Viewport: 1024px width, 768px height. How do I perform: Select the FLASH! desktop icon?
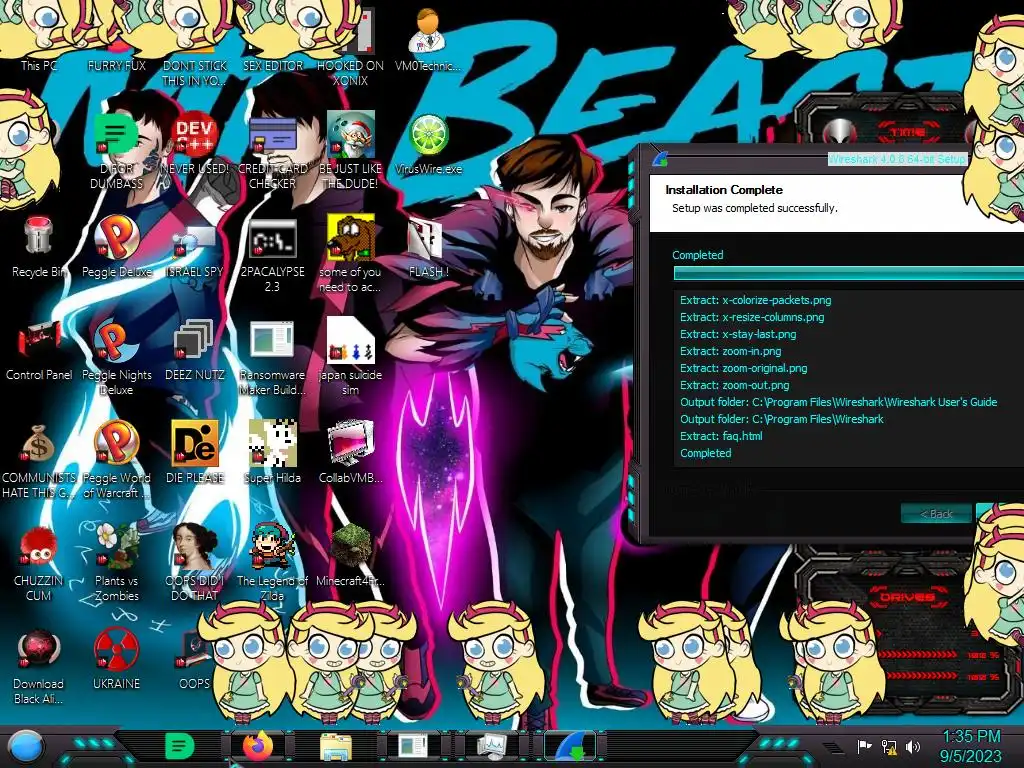coord(428,246)
